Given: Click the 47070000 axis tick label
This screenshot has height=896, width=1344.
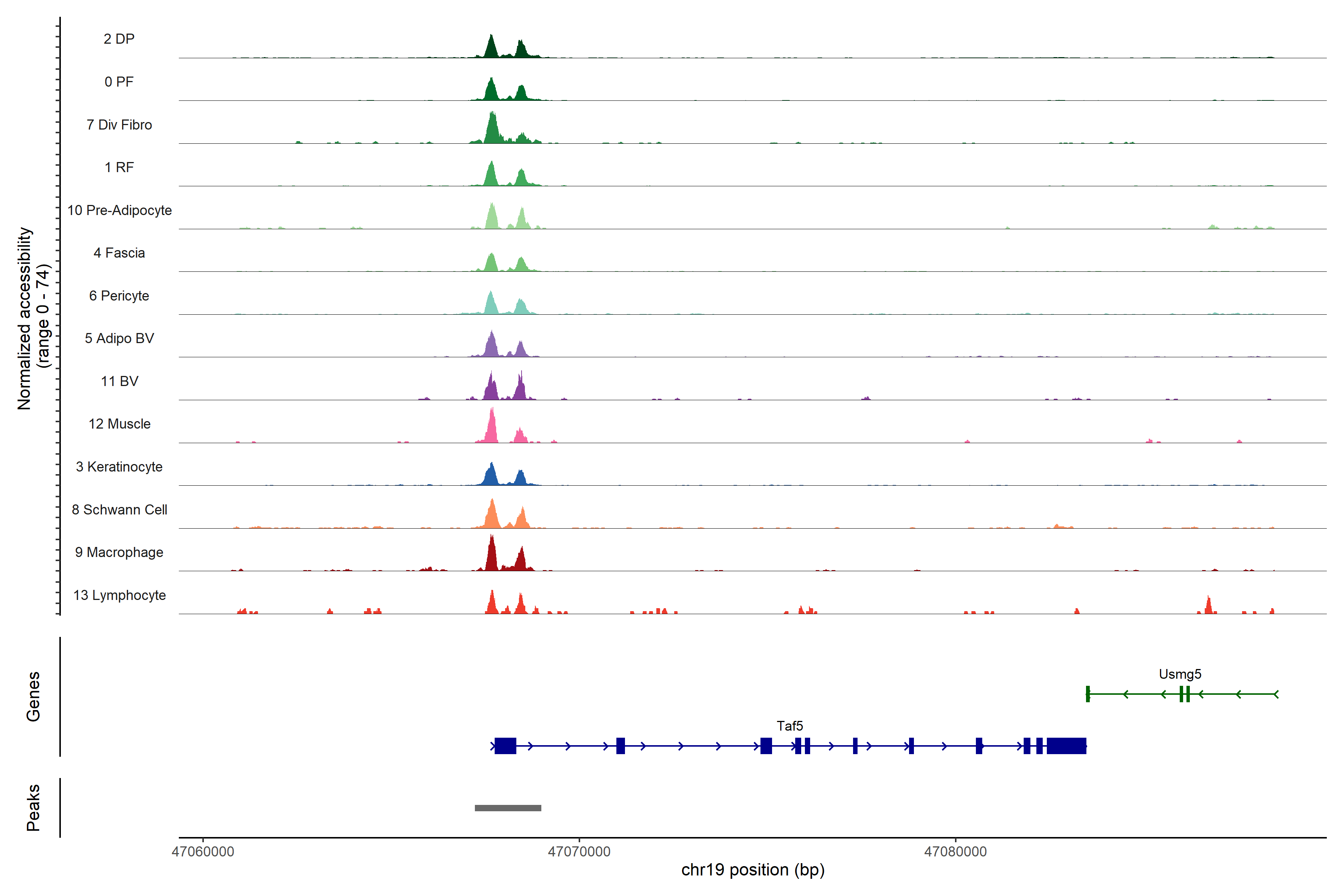Looking at the screenshot, I should (579, 852).
